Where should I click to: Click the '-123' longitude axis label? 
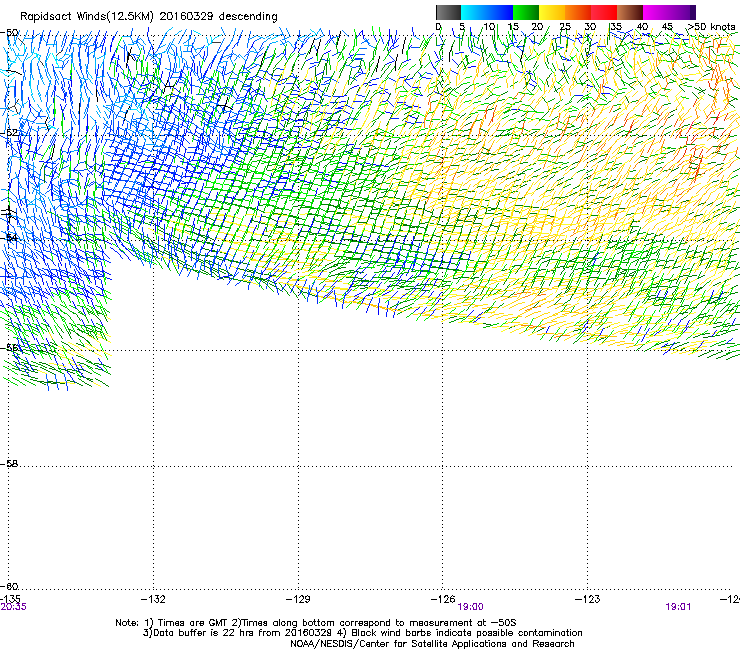[x=587, y=599]
